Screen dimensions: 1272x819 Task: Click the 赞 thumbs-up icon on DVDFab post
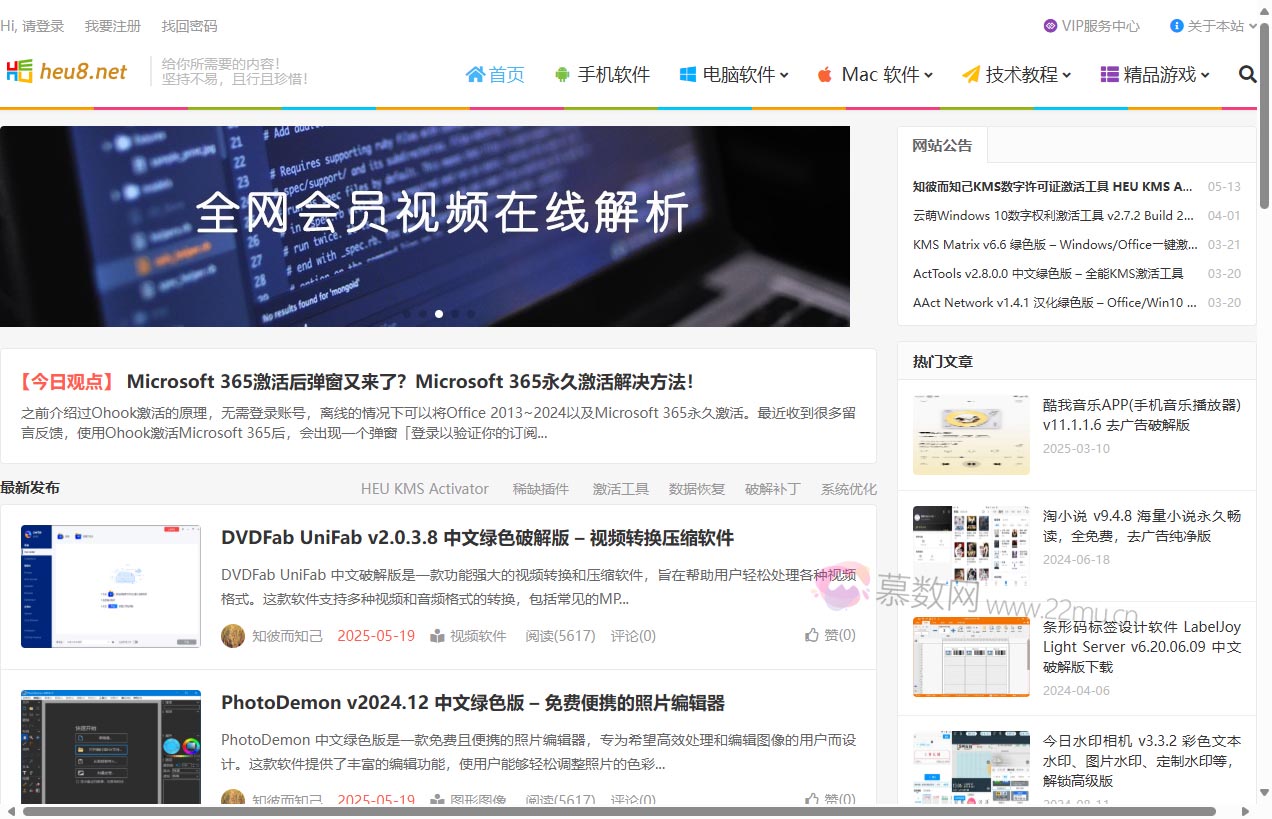[x=814, y=636]
